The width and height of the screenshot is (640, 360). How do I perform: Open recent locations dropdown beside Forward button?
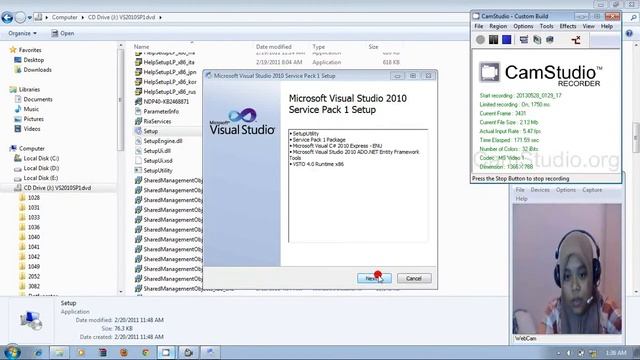tap(29, 18)
